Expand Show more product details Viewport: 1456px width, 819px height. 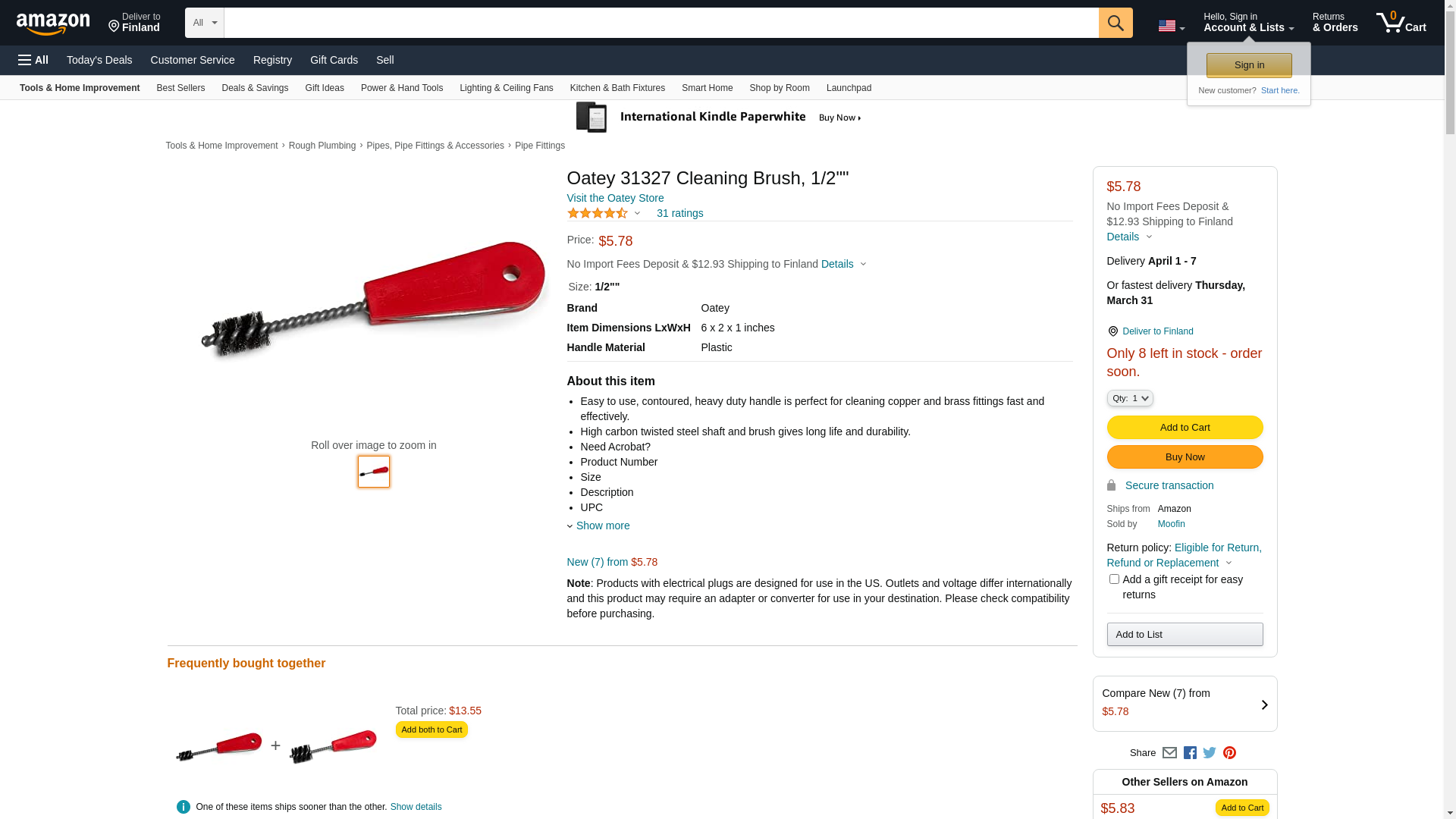(602, 526)
